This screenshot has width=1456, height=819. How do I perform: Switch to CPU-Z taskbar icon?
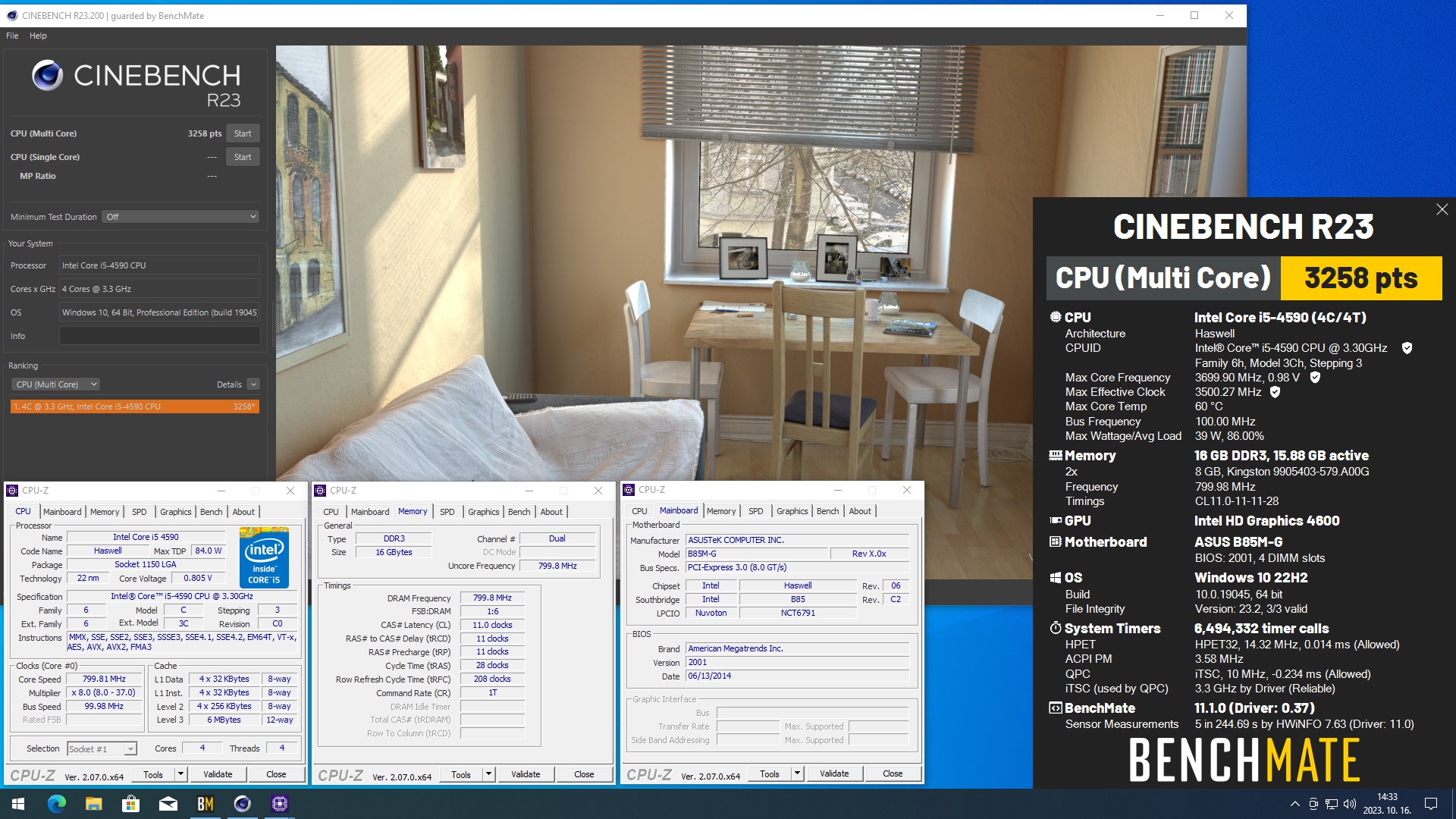279,804
